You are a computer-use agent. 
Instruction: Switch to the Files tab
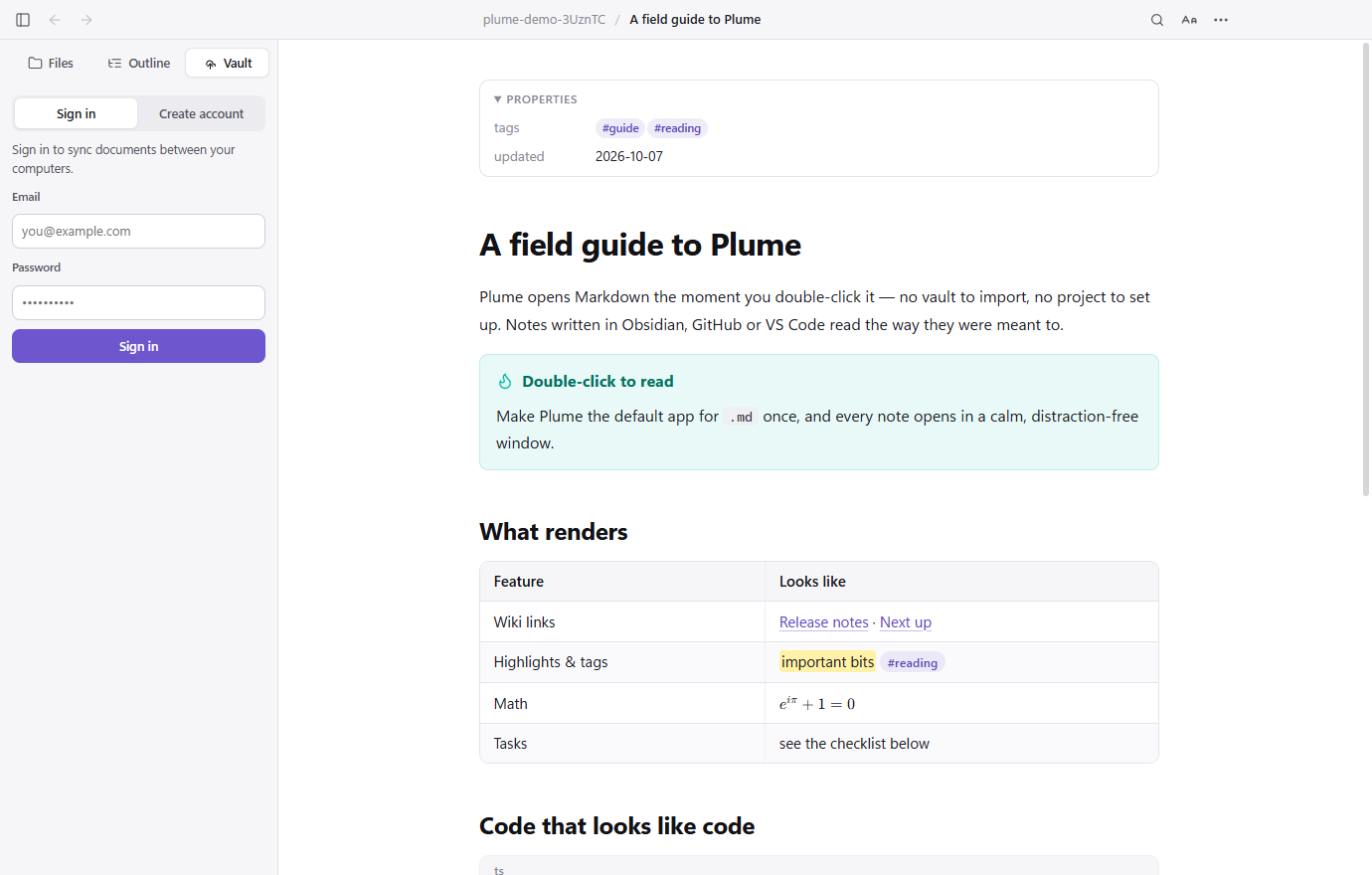(51, 63)
